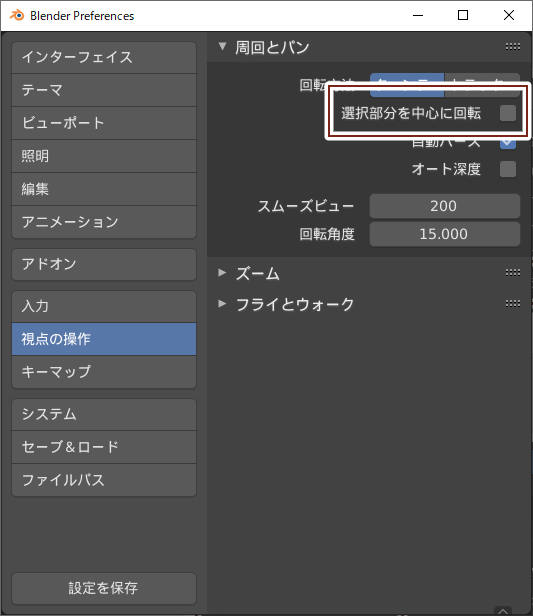Go to the 編集 preferences tab
533x616 pixels.
coord(104,189)
